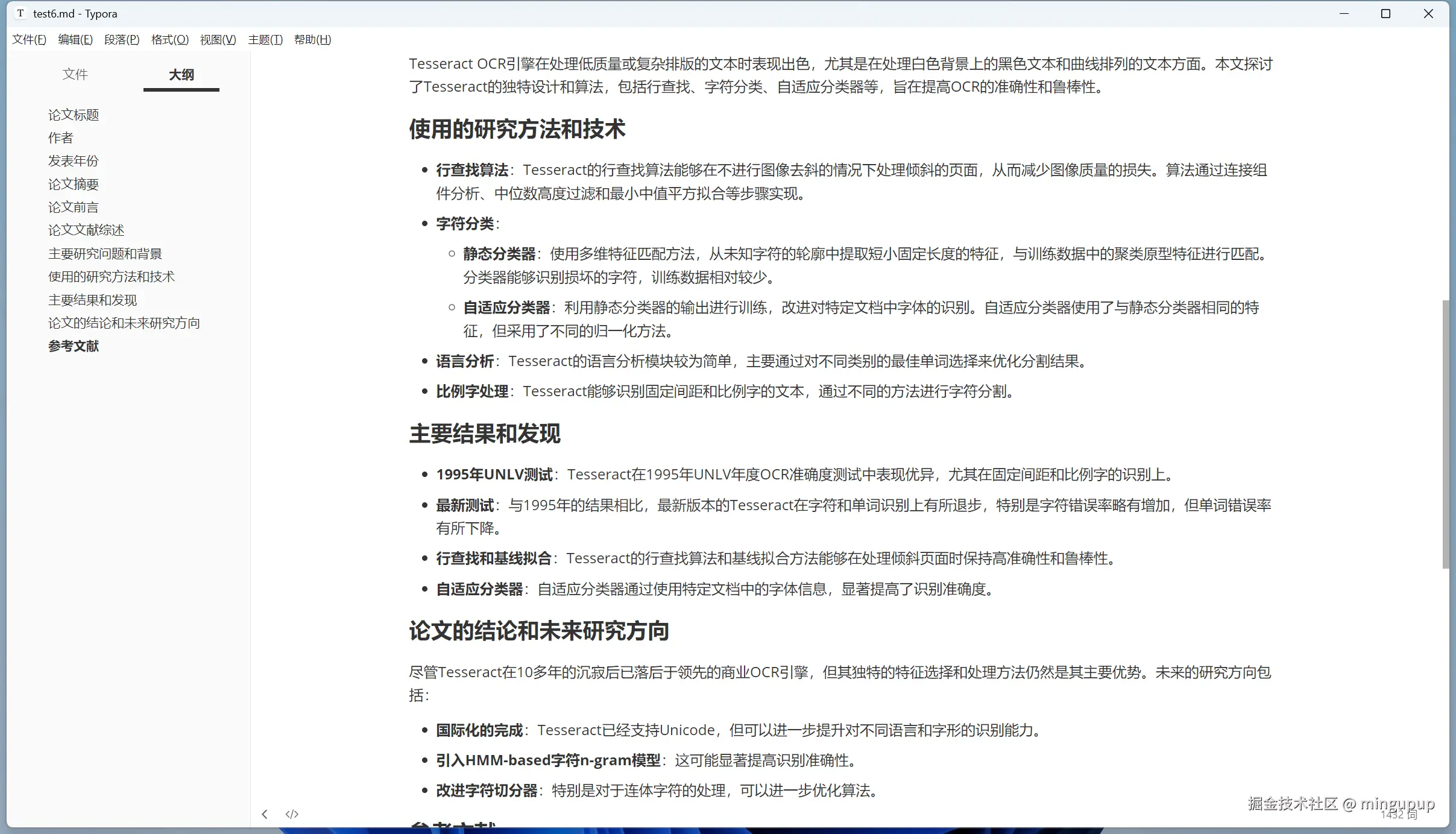The image size is (1456, 834).
Task: Open the 主题(T) menu
Action: point(265,39)
